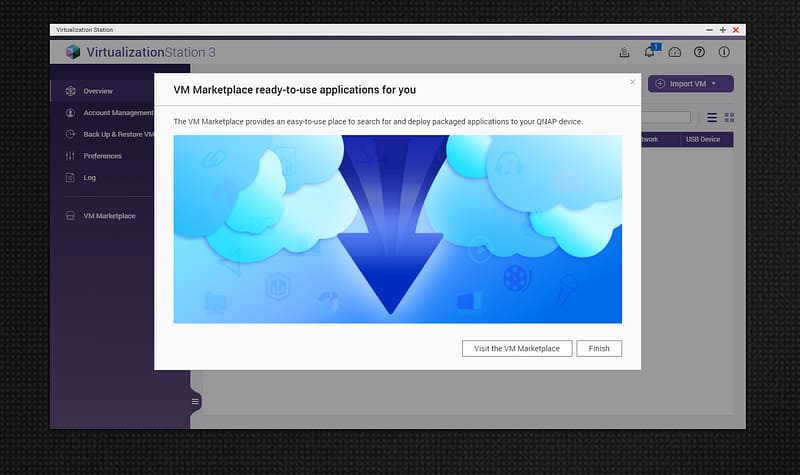Click the search field next to view icons
This screenshot has width=800, height=475.
[x=665, y=117]
